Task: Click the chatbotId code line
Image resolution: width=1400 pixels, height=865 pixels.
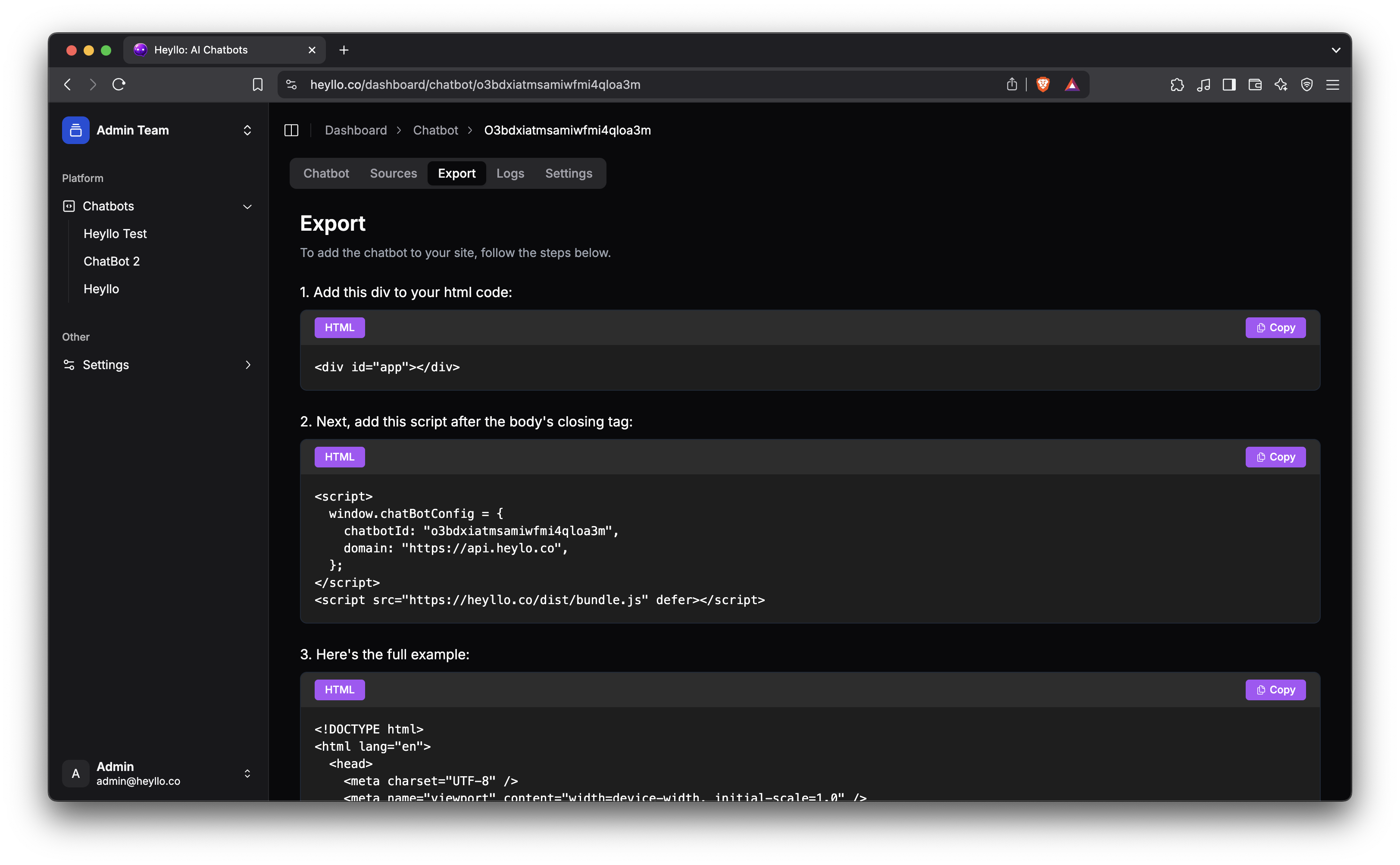Action: click(x=481, y=531)
